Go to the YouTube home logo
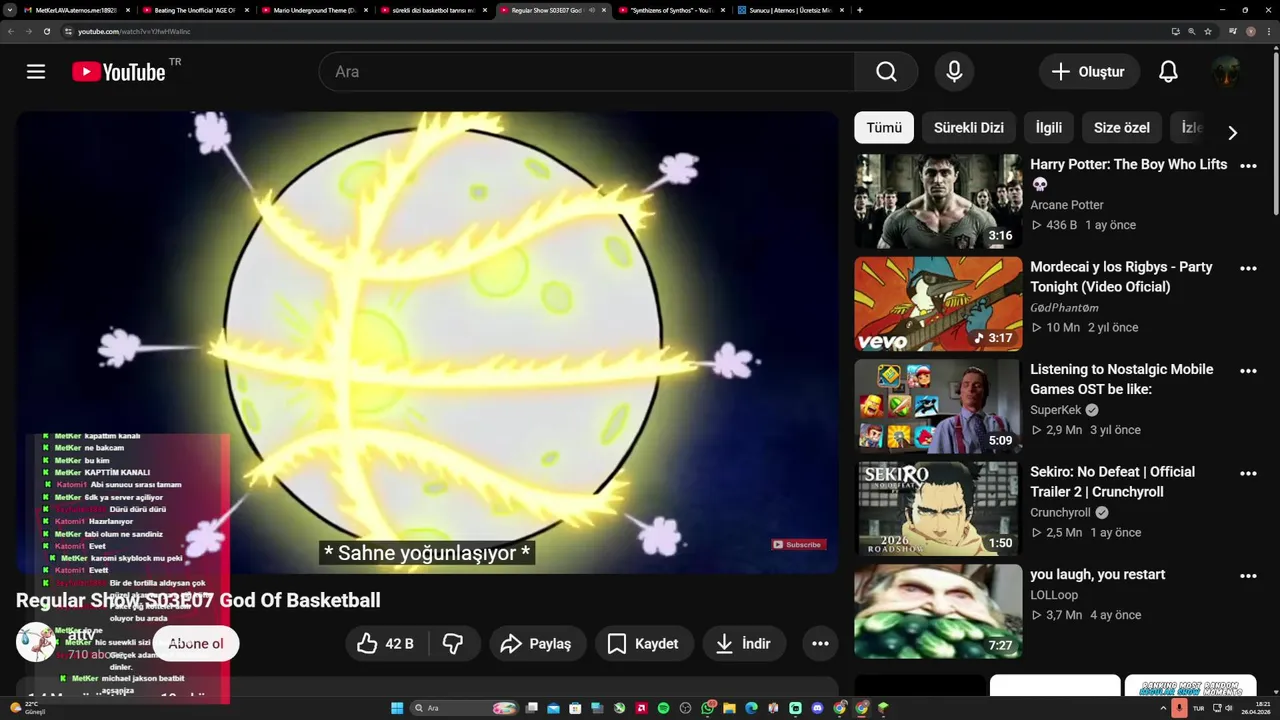Image resolution: width=1280 pixels, height=720 pixels. coord(119,72)
